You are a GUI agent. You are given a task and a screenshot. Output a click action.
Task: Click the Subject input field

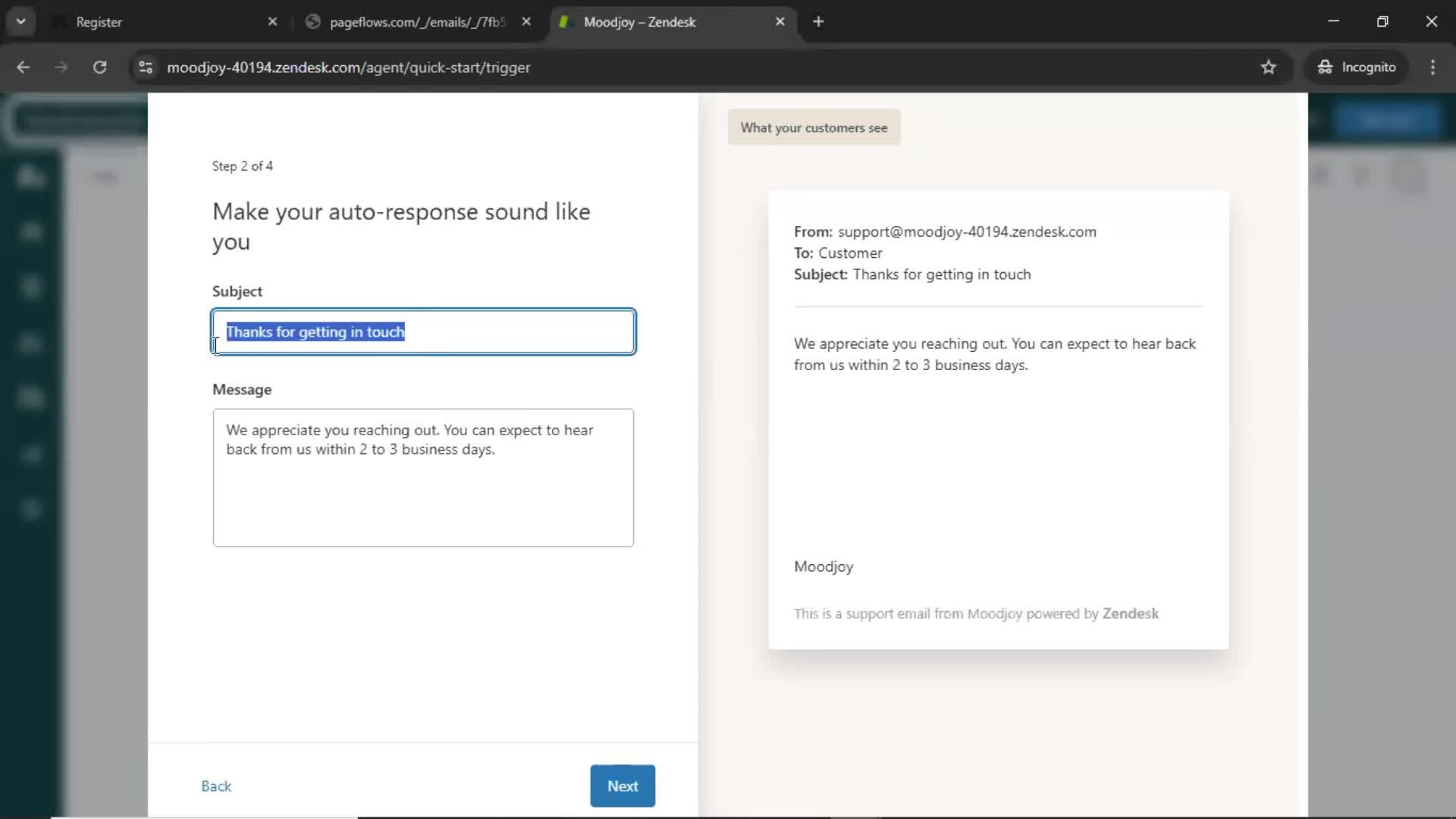(423, 331)
